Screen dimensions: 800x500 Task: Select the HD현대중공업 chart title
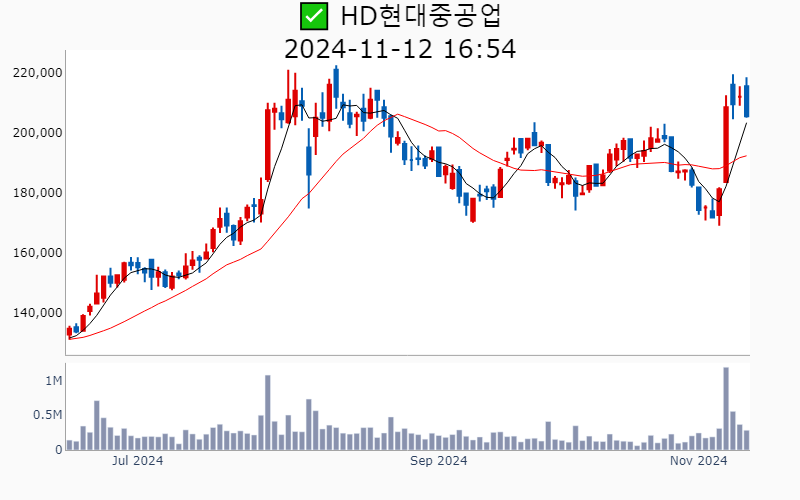(421, 16)
